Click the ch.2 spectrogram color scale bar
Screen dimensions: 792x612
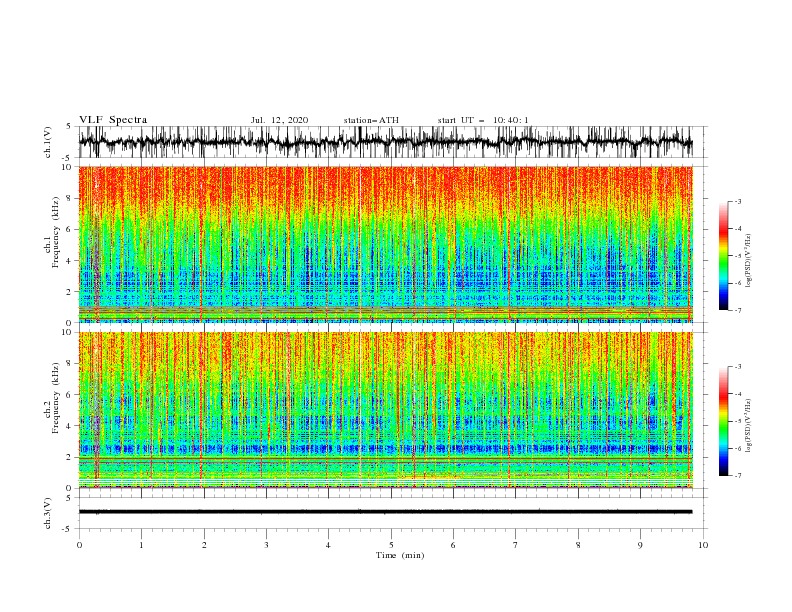(x=723, y=421)
